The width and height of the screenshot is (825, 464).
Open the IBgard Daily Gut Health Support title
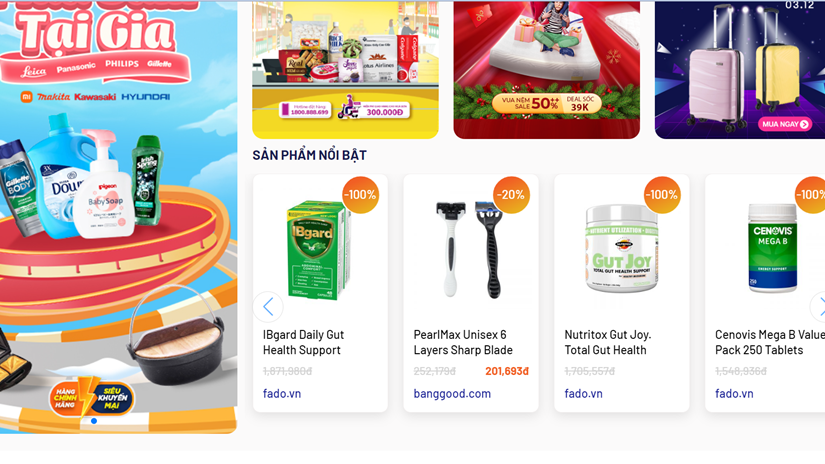tap(303, 342)
